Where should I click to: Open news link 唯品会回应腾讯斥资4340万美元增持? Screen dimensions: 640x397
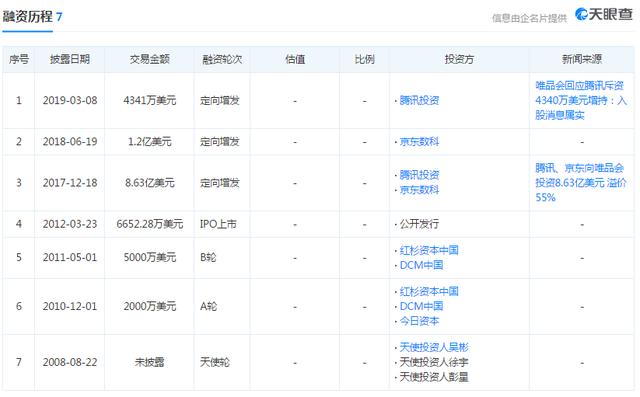pyautogui.click(x=581, y=100)
